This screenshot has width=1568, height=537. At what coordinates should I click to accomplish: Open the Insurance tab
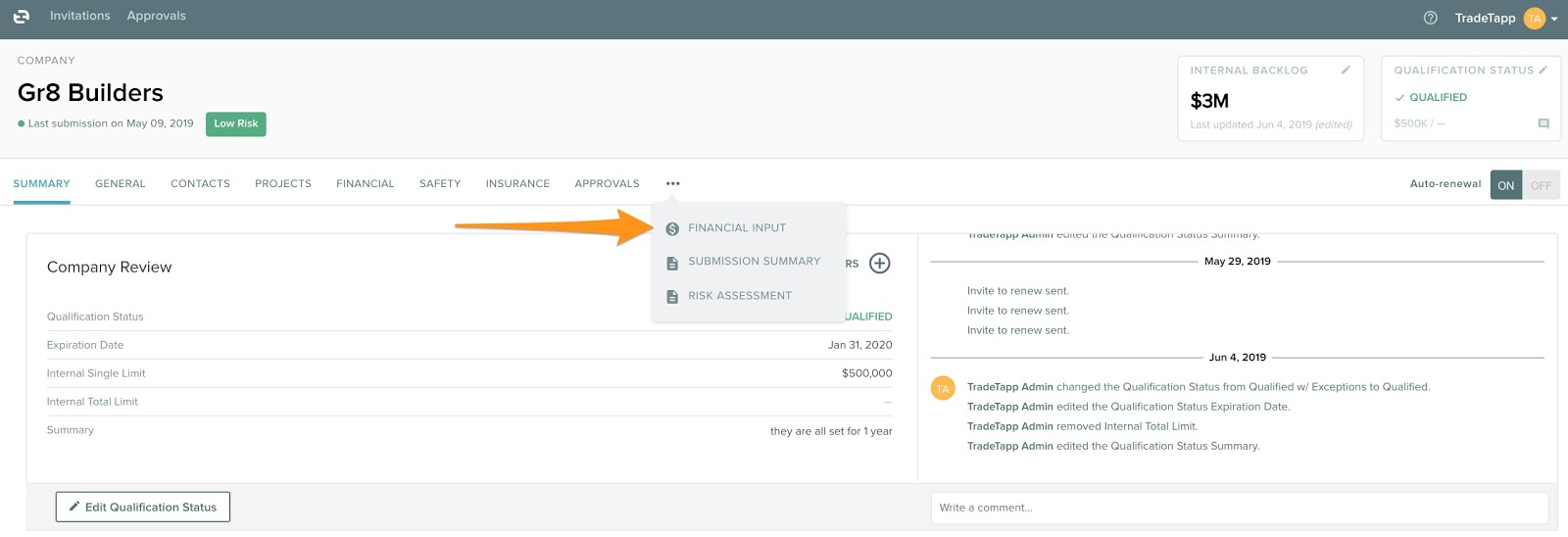(517, 183)
